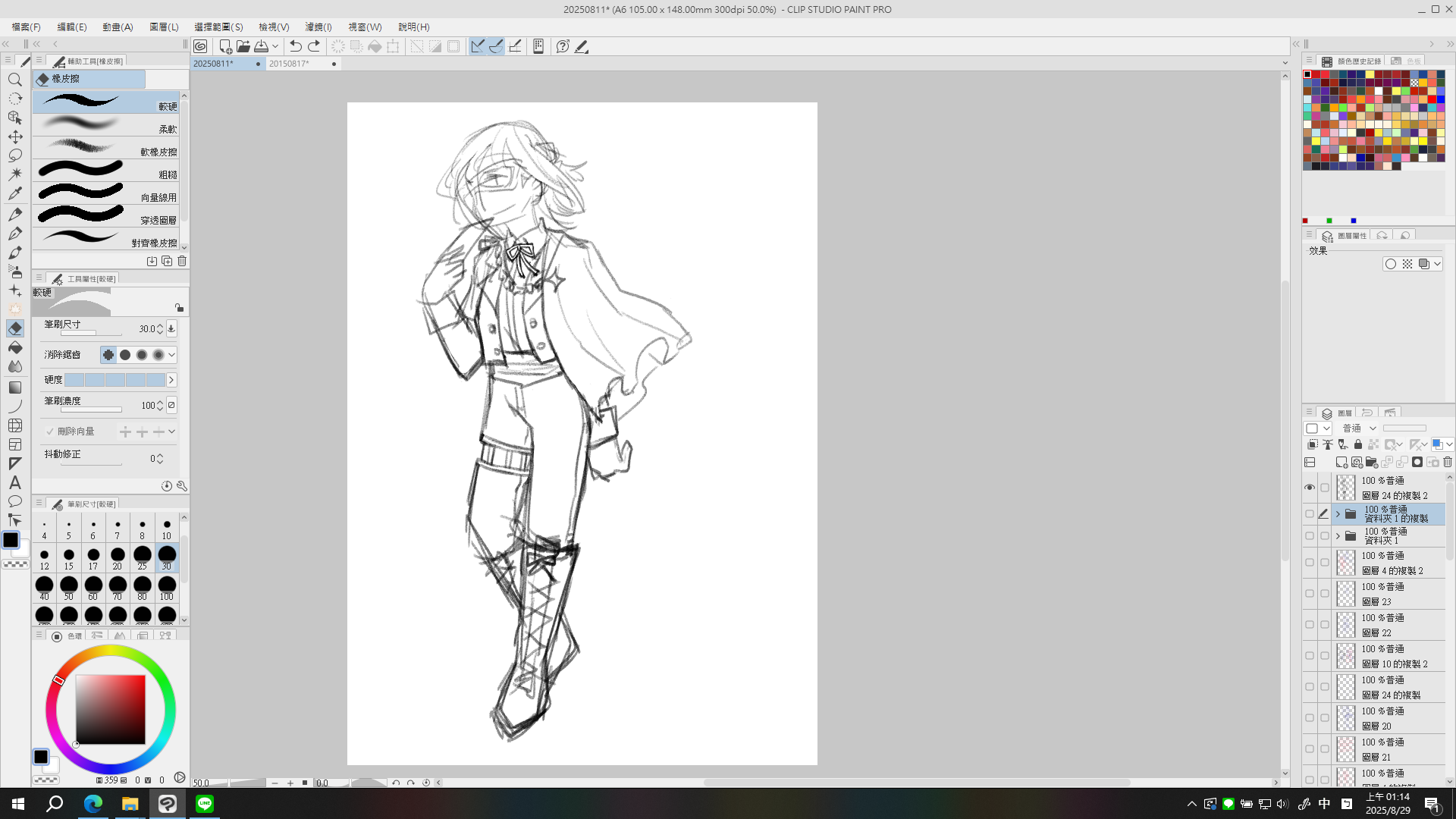Open the 濾鏡(I) menu
The width and height of the screenshot is (1456, 819).
click(x=318, y=27)
